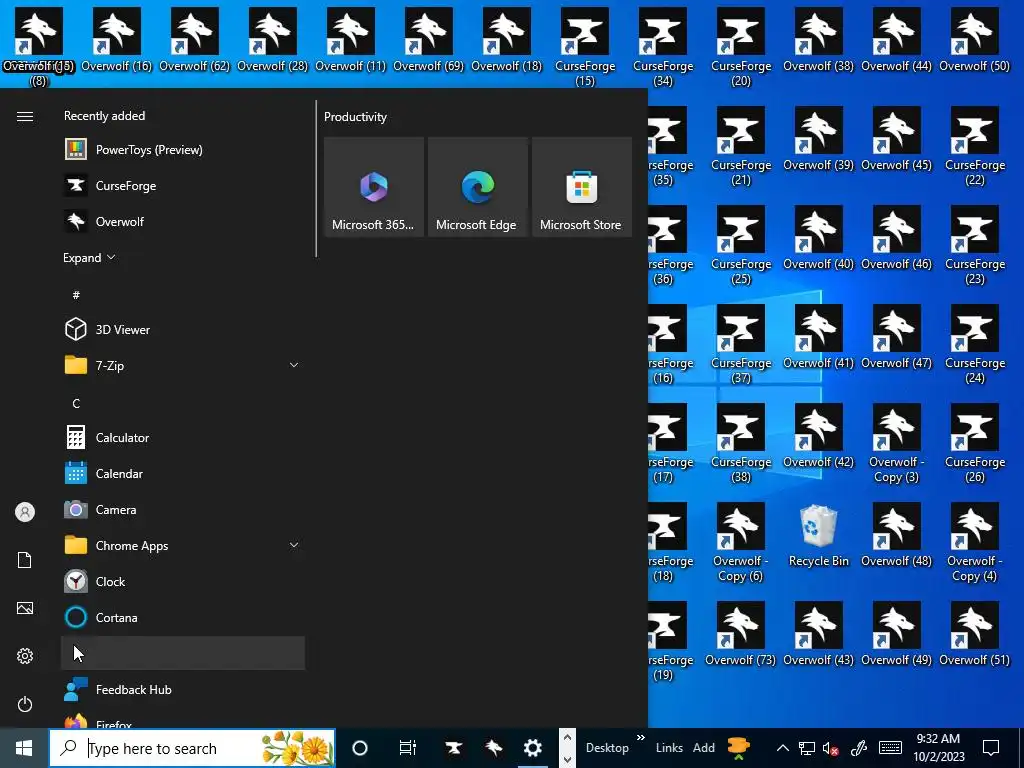This screenshot has height=768, width=1024.
Task: Open the clock showing 9:32 AM
Action: click(x=938, y=748)
